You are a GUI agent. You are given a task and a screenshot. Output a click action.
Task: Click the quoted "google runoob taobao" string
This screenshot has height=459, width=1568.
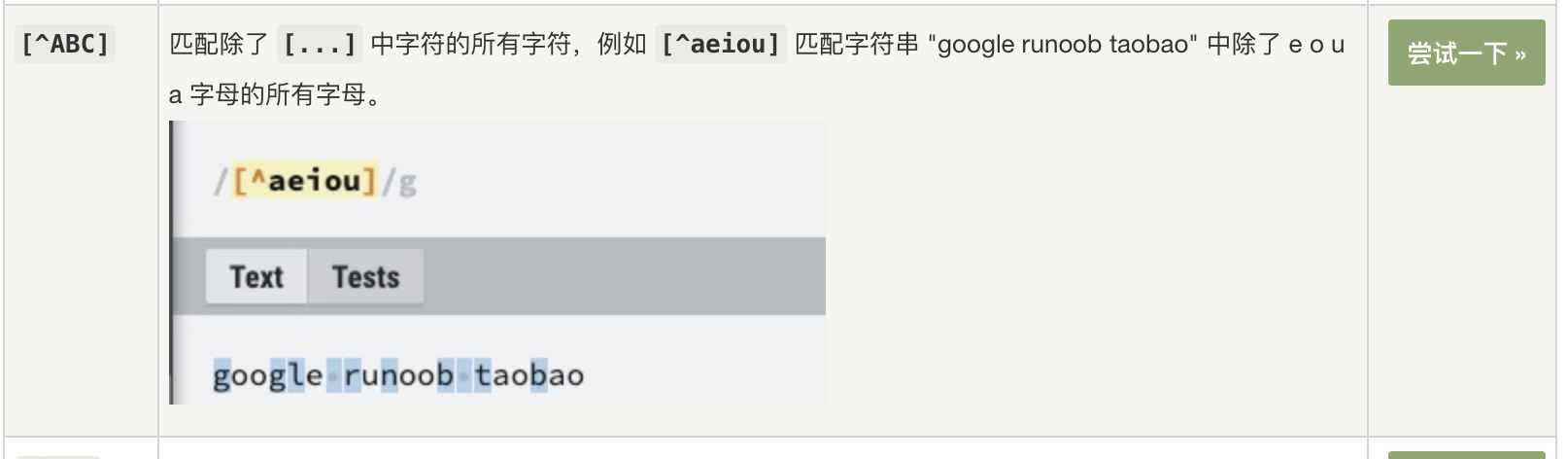[1063, 44]
